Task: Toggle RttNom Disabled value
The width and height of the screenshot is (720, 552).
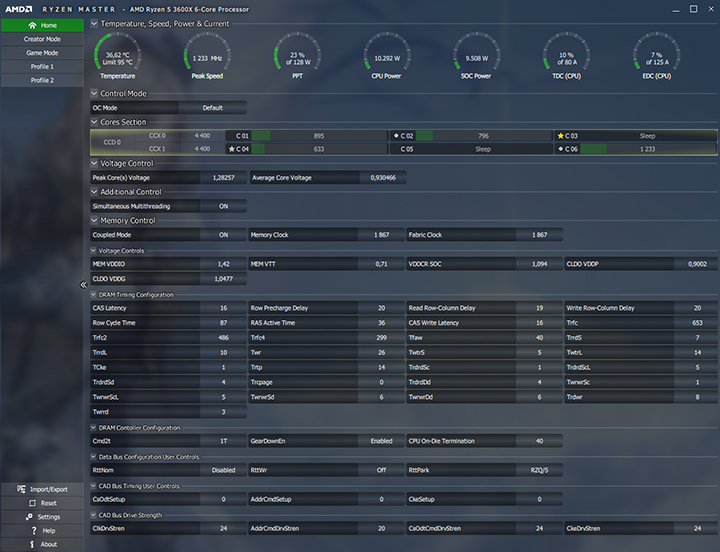Action: [224, 470]
